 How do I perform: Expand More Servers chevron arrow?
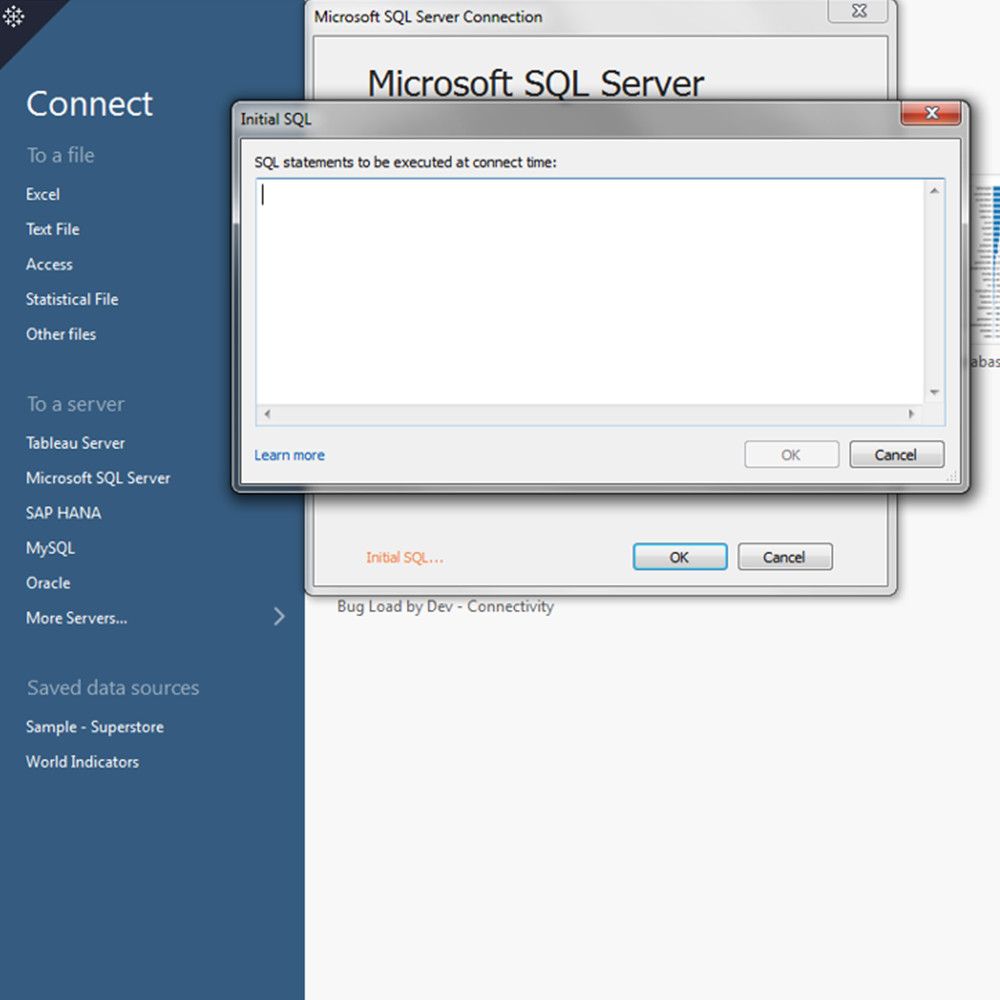279,617
